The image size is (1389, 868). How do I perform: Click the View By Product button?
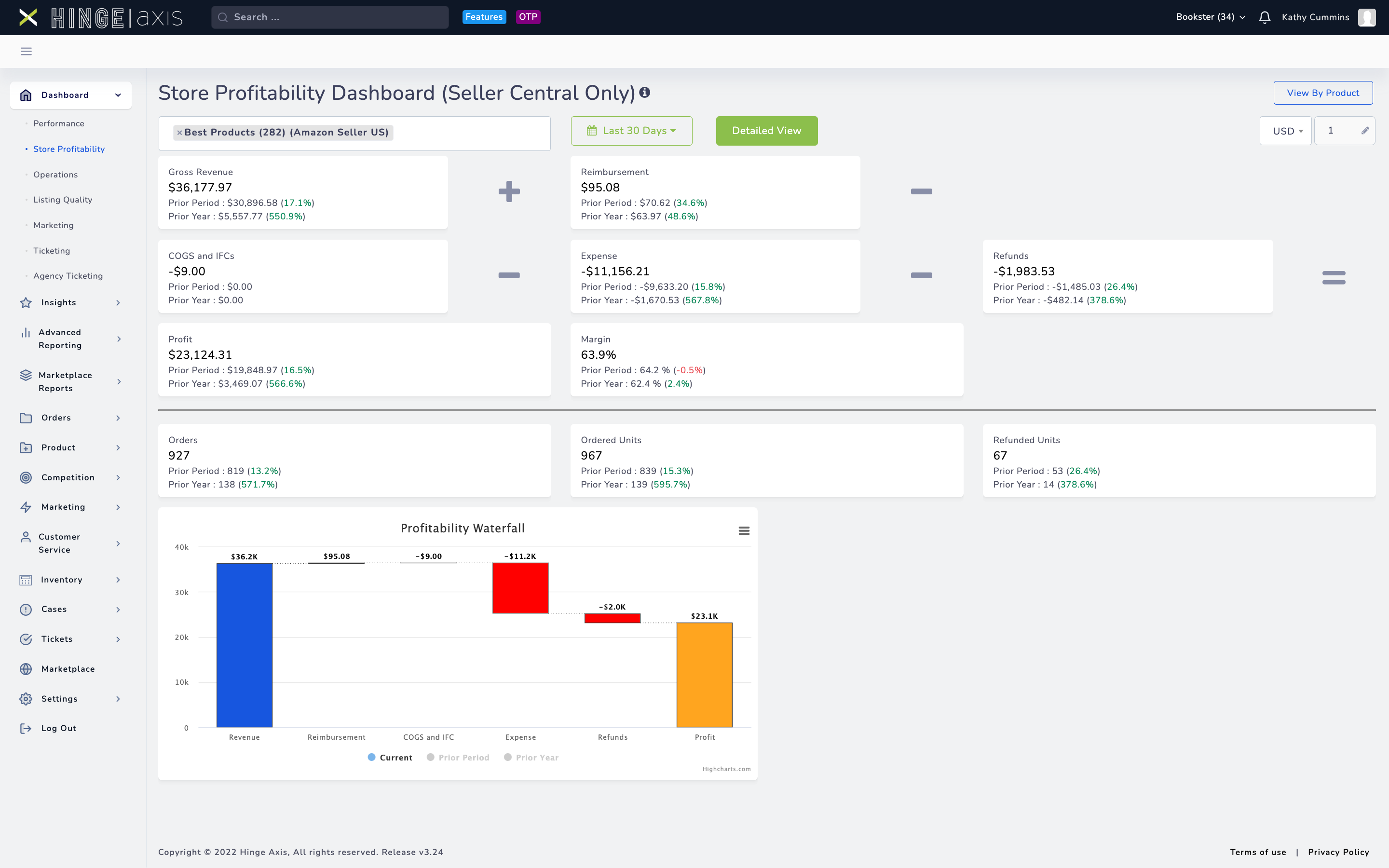point(1322,93)
